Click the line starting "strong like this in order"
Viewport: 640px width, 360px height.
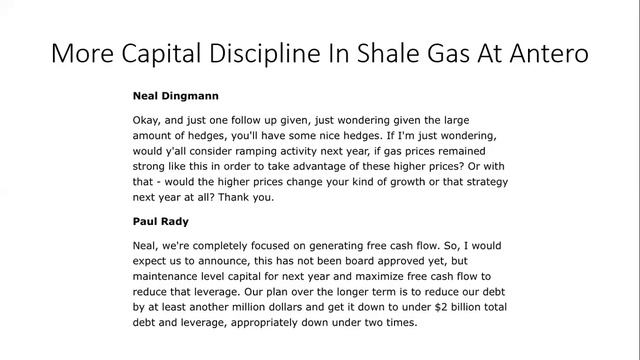318,166
